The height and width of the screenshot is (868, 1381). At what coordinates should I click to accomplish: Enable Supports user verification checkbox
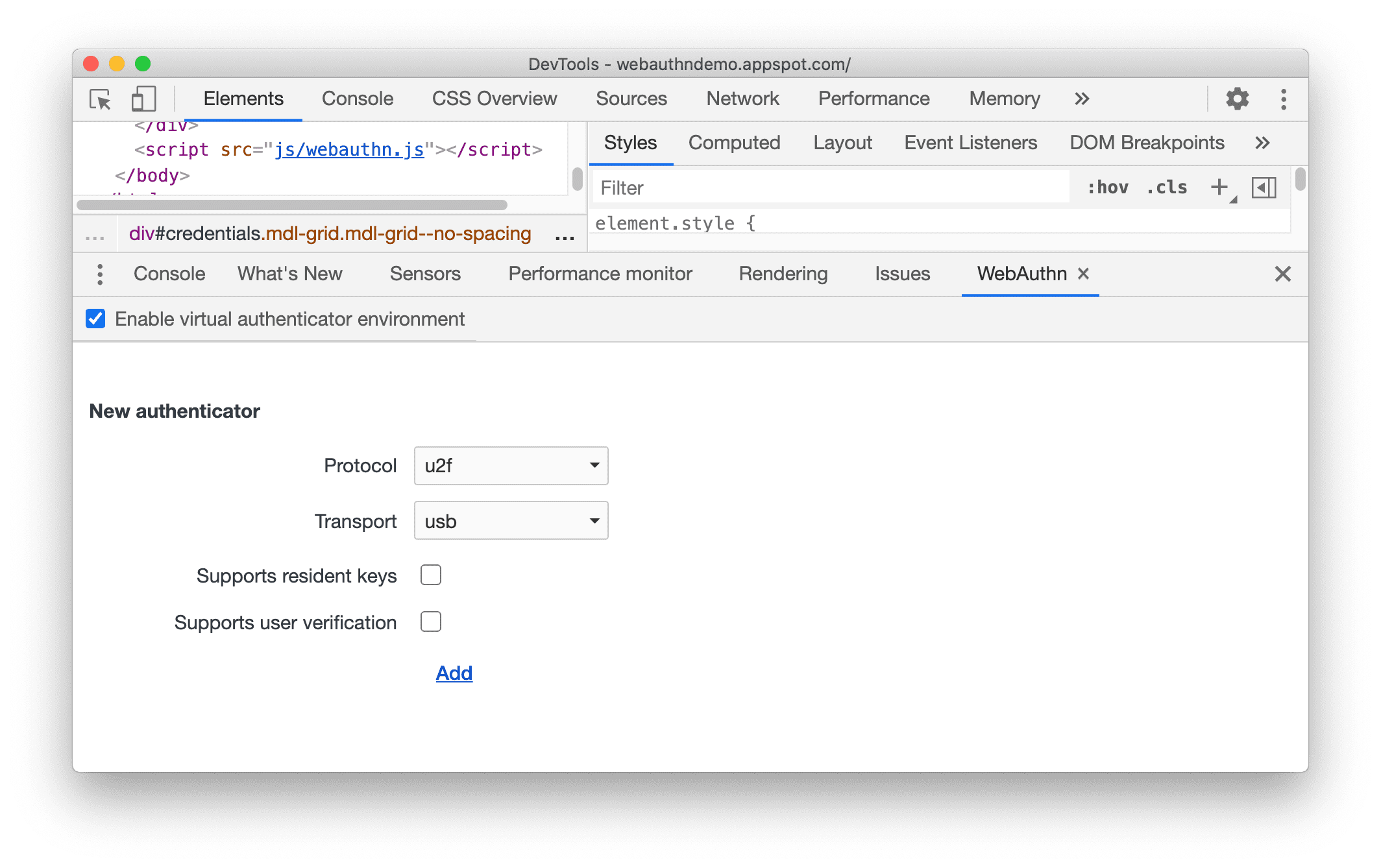(x=431, y=622)
